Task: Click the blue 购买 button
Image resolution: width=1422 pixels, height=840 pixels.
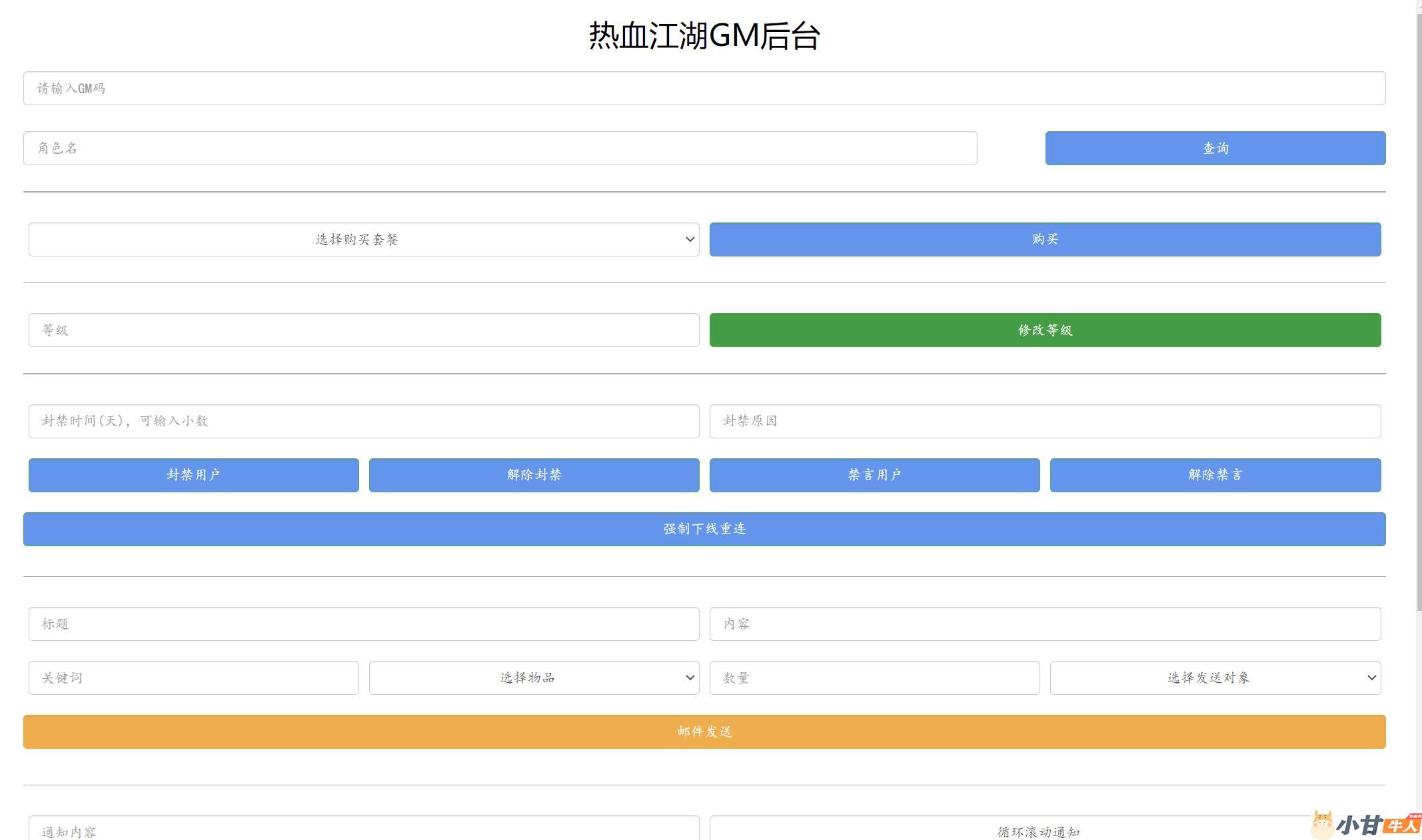Action: tap(1045, 239)
